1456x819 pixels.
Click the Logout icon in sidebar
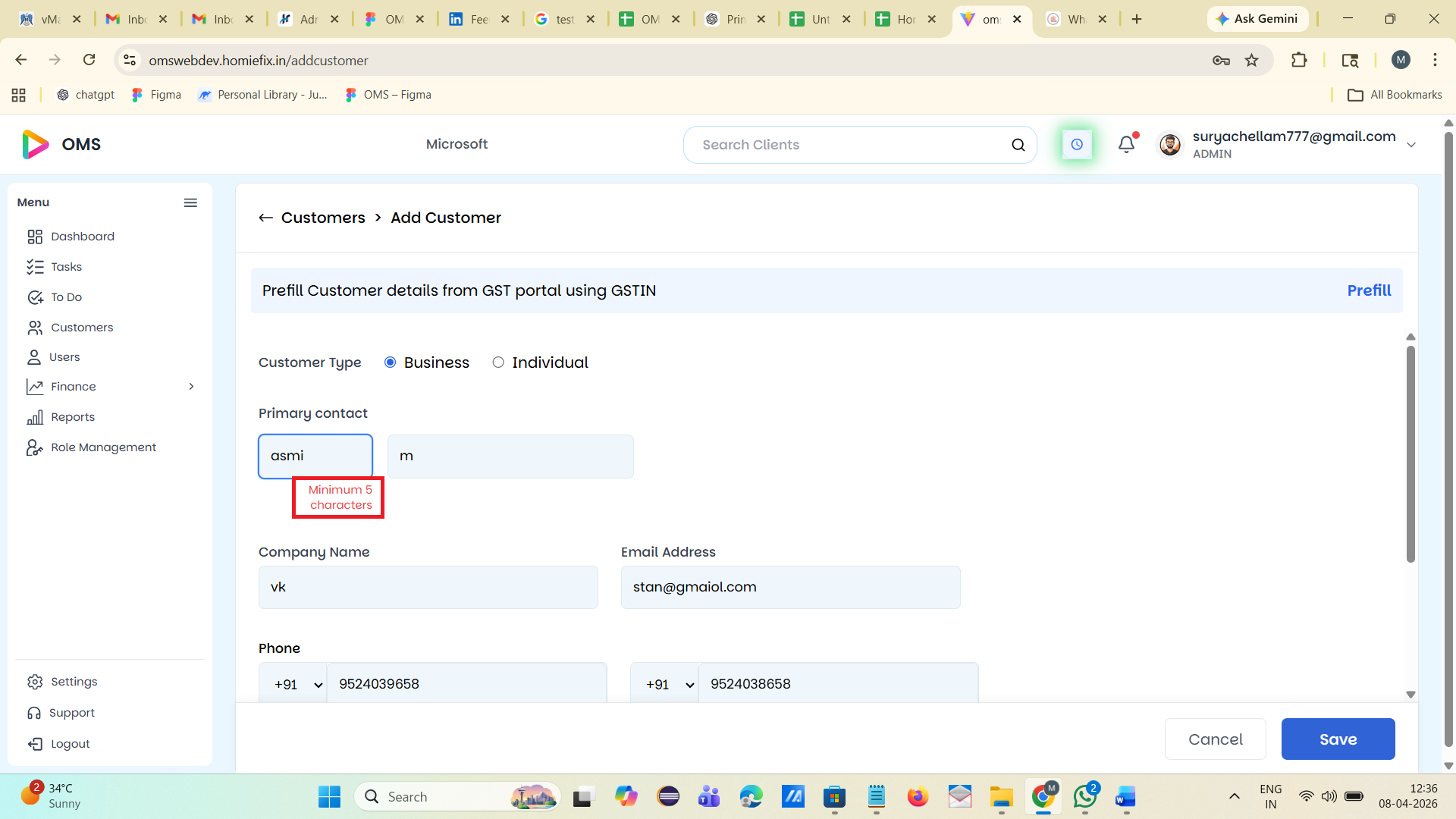(35, 744)
